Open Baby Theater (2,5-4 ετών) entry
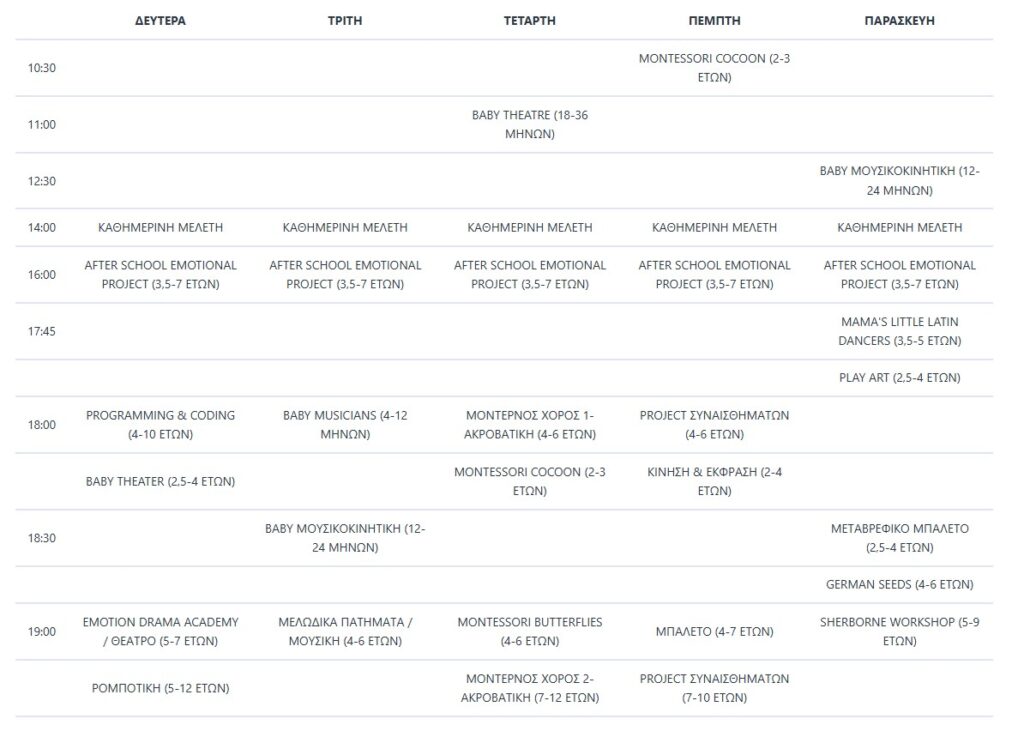Viewport: 1024px width, 731px height. (x=160, y=482)
